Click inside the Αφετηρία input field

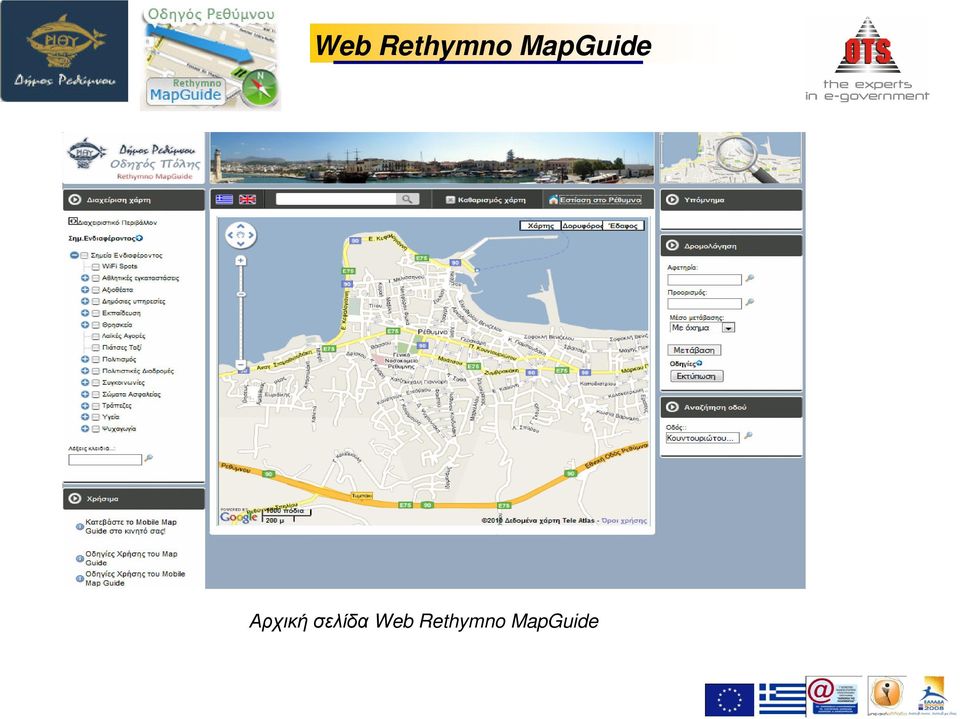tap(704, 280)
